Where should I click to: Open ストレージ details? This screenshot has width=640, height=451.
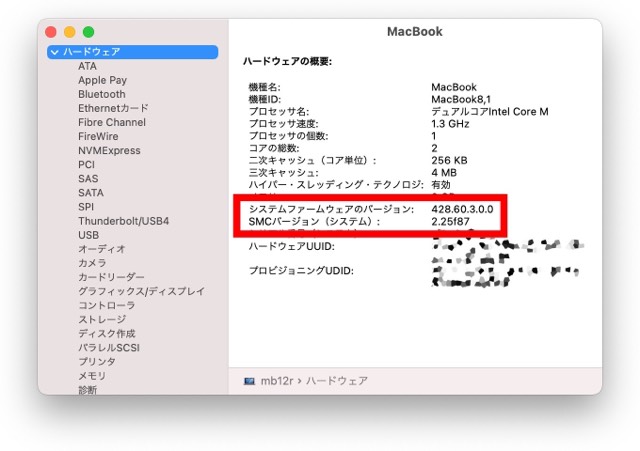102,320
